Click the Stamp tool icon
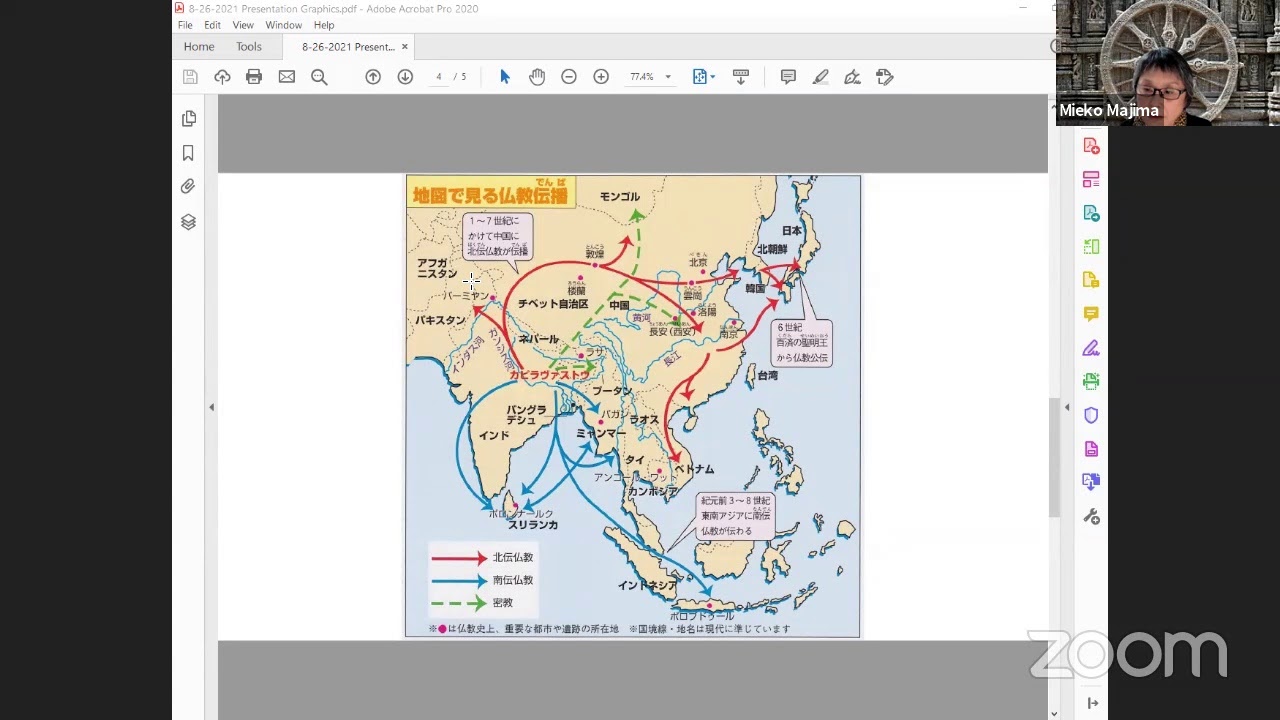The width and height of the screenshot is (1280, 720). tap(884, 77)
